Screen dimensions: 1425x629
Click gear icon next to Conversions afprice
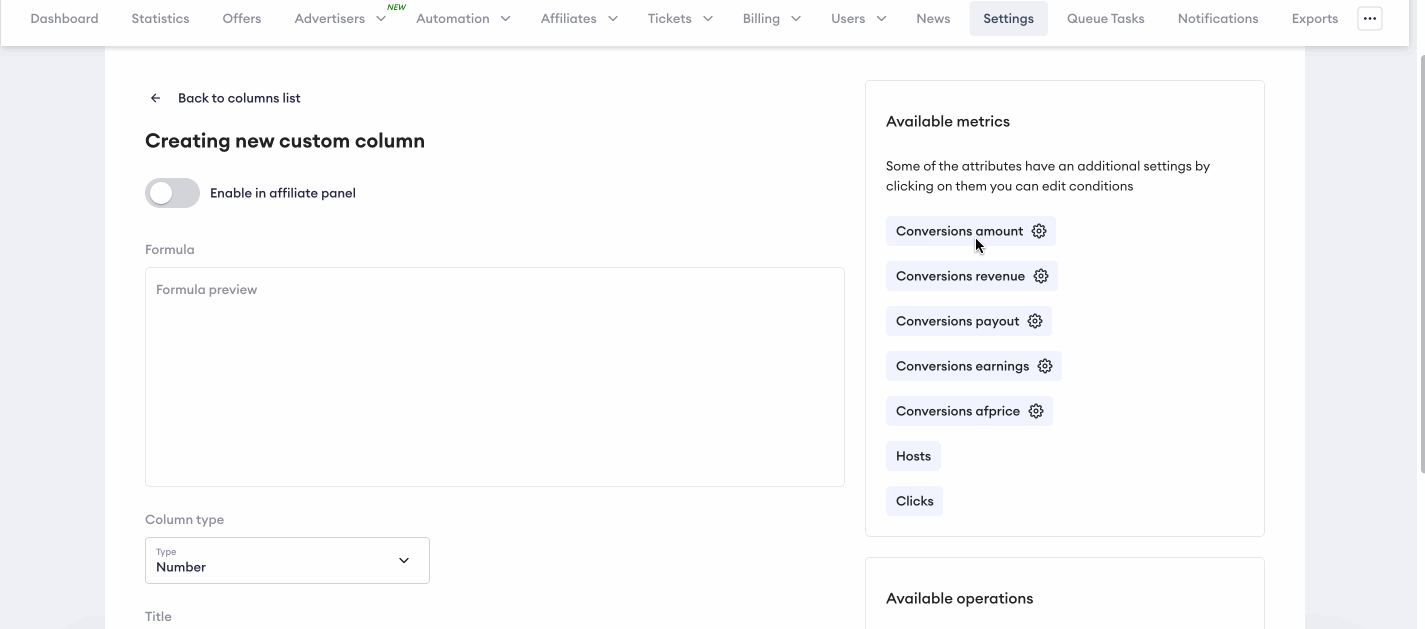[1036, 411]
